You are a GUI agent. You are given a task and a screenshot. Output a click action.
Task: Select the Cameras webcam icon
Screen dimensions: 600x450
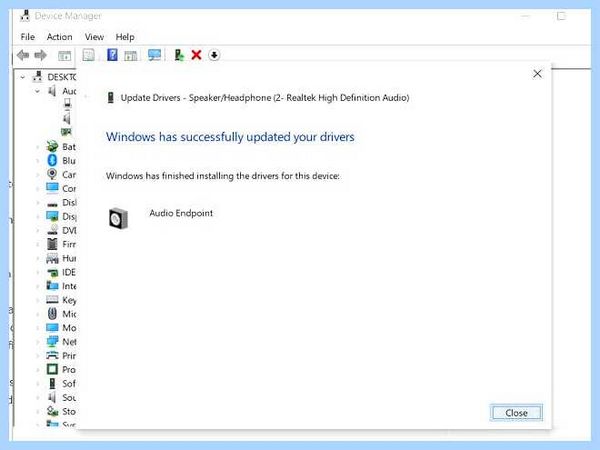pos(52,174)
